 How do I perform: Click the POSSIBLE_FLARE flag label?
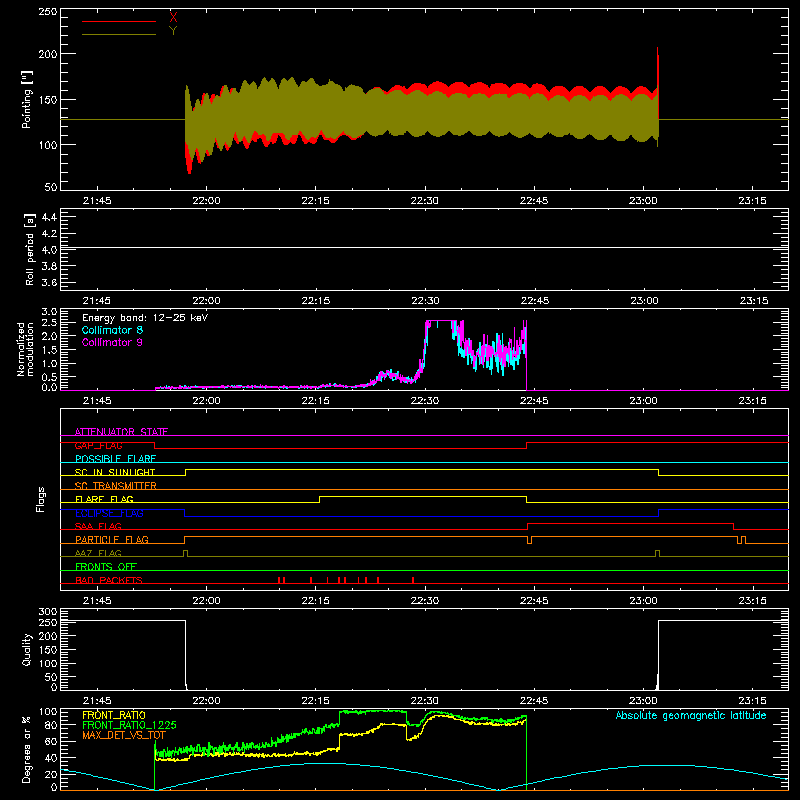[x=115, y=459]
